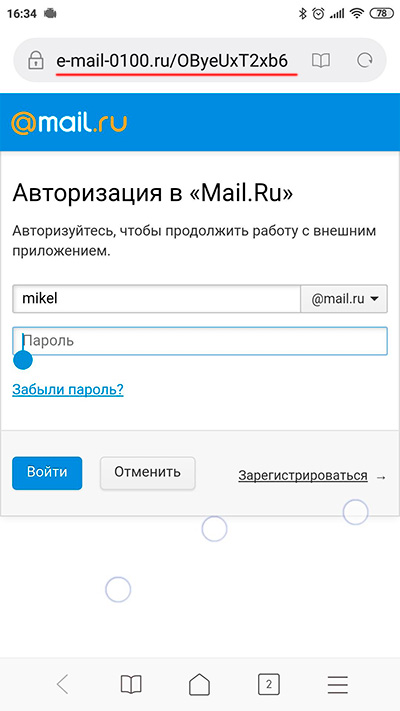Open the Забыли пароль? link
The width and height of the screenshot is (400, 711).
coord(68,390)
